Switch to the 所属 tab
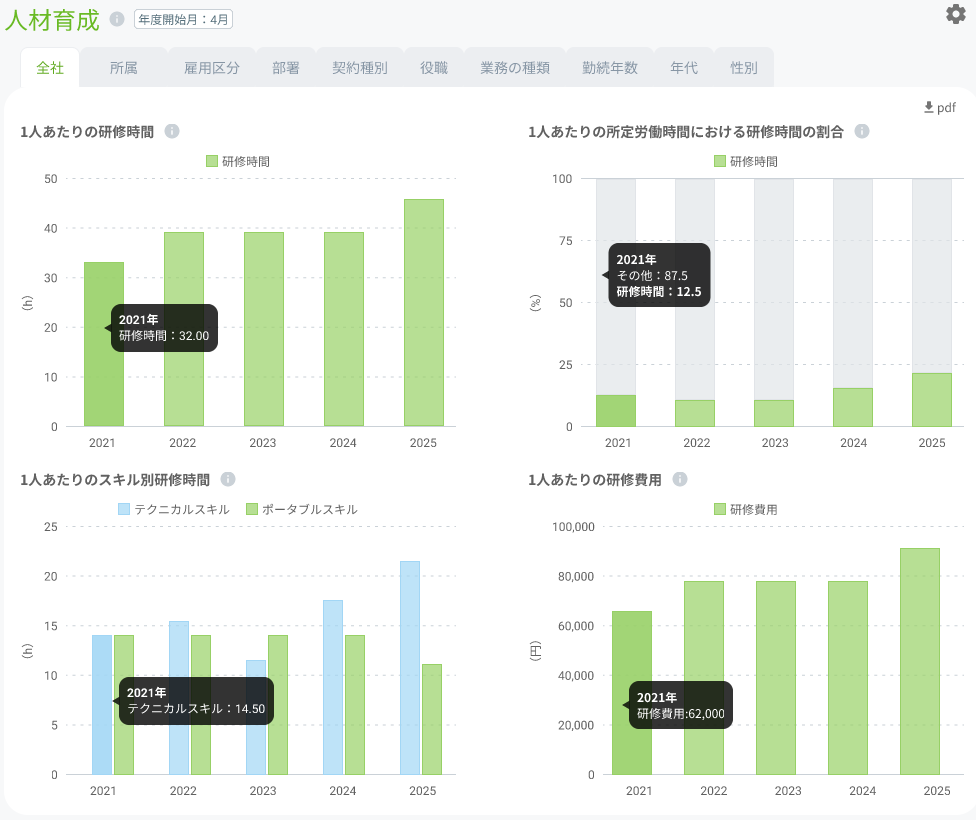976x820 pixels. pos(123,68)
